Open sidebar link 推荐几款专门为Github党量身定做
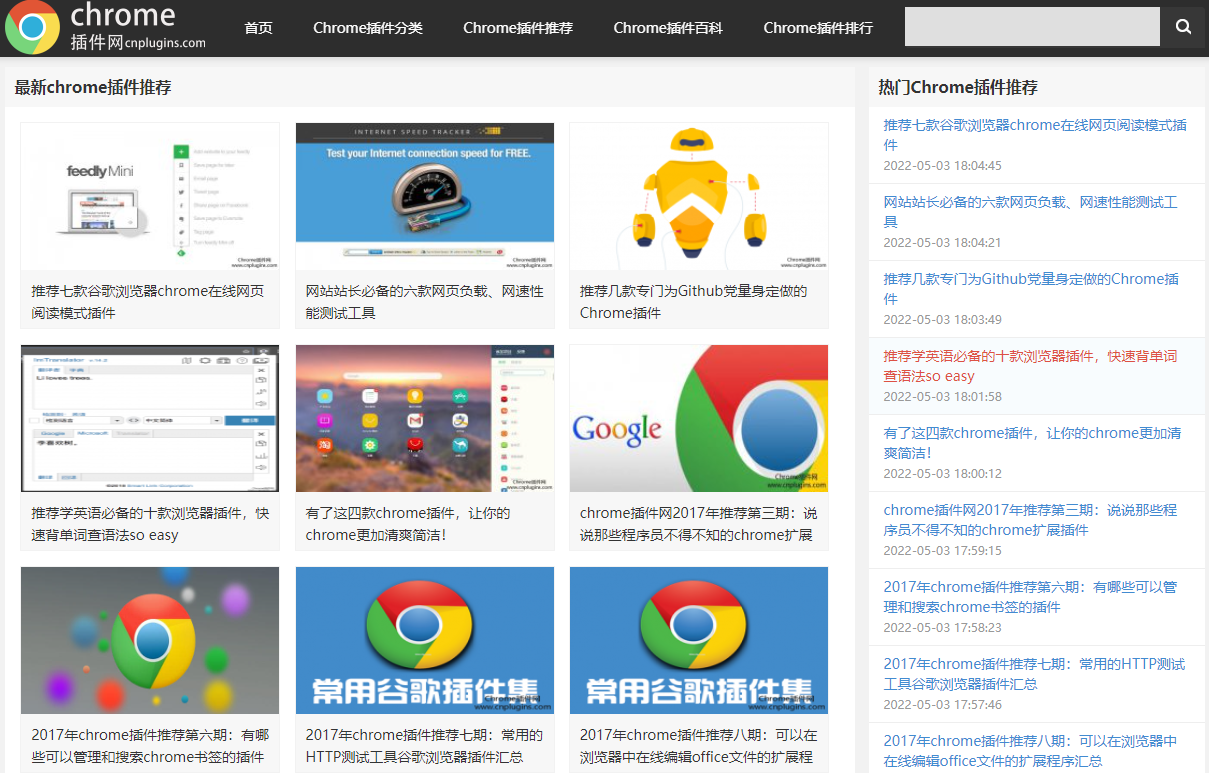Screen dimensions: 1209x773 tap(1031, 289)
